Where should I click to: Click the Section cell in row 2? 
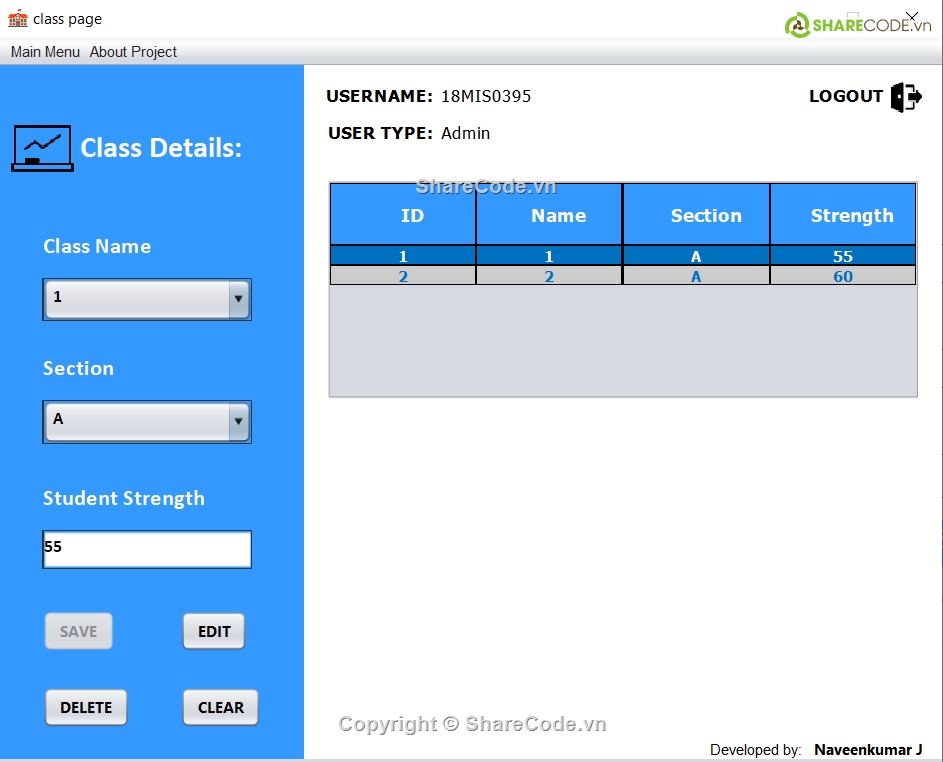click(x=696, y=276)
